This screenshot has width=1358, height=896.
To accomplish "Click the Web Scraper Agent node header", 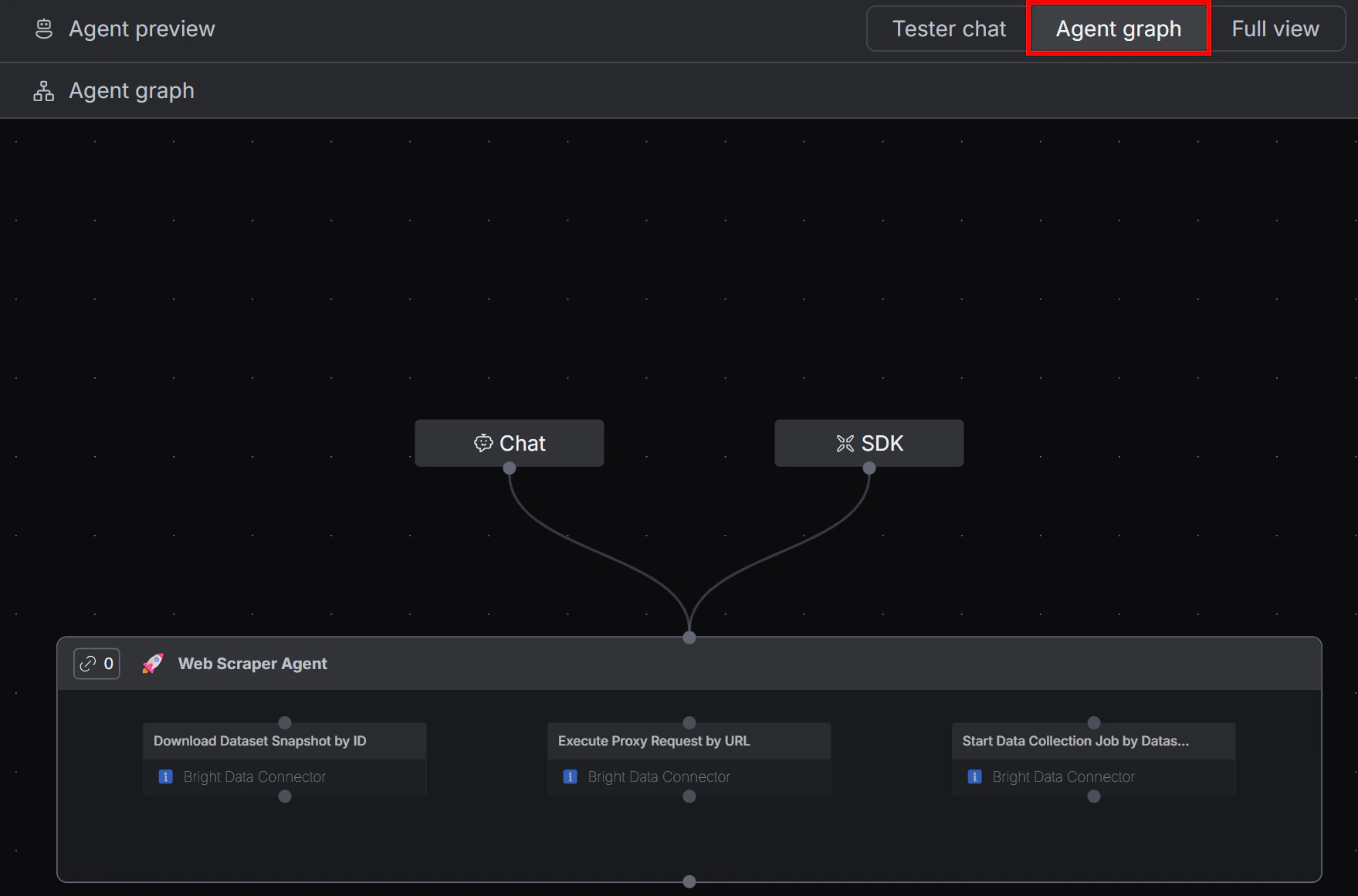I will (253, 664).
